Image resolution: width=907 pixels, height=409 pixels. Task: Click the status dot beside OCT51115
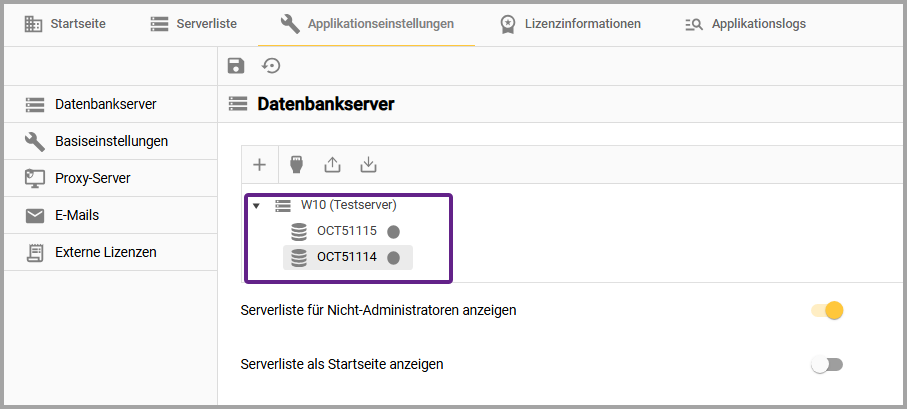click(394, 231)
